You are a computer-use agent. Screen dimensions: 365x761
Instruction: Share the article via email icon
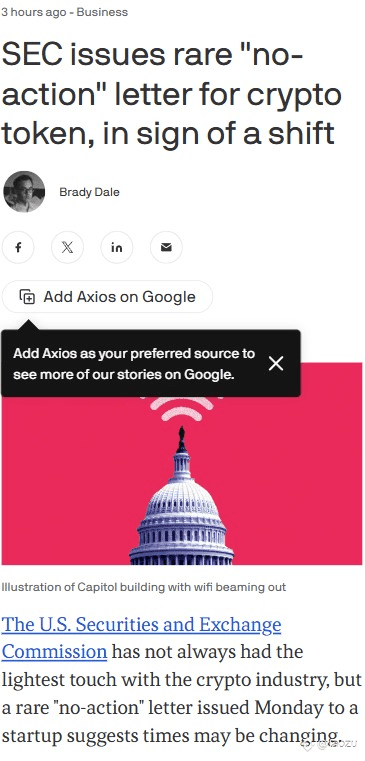(166, 248)
